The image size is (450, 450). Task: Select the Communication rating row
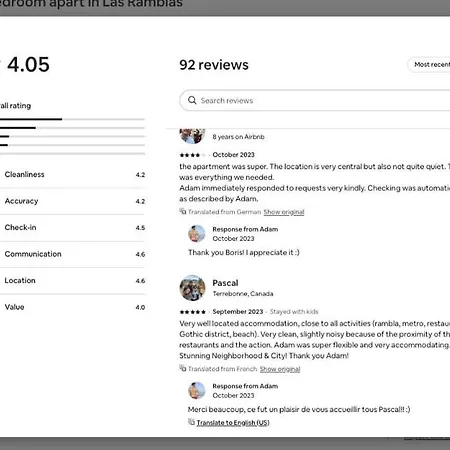pos(72,254)
